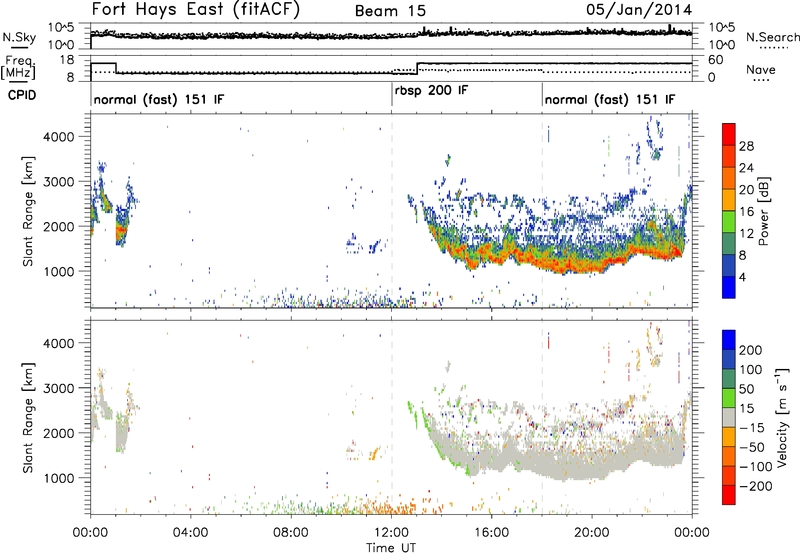Select the '4000' tick on the power panel
The image size is (800, 554).
(x=59, y=137)
